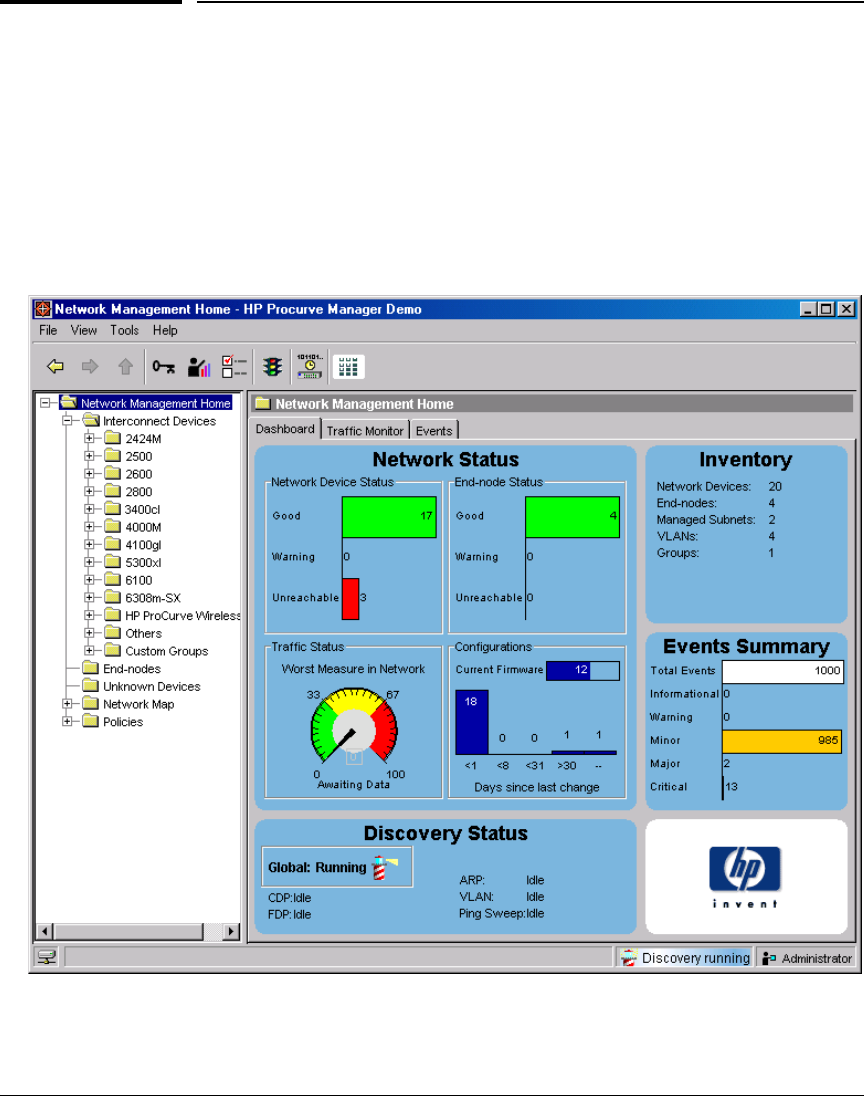The width and height of the screenshot is (864, 1096).
Task: Click the blue <1 days bar showing 18
Action: [x=472, y=722]
